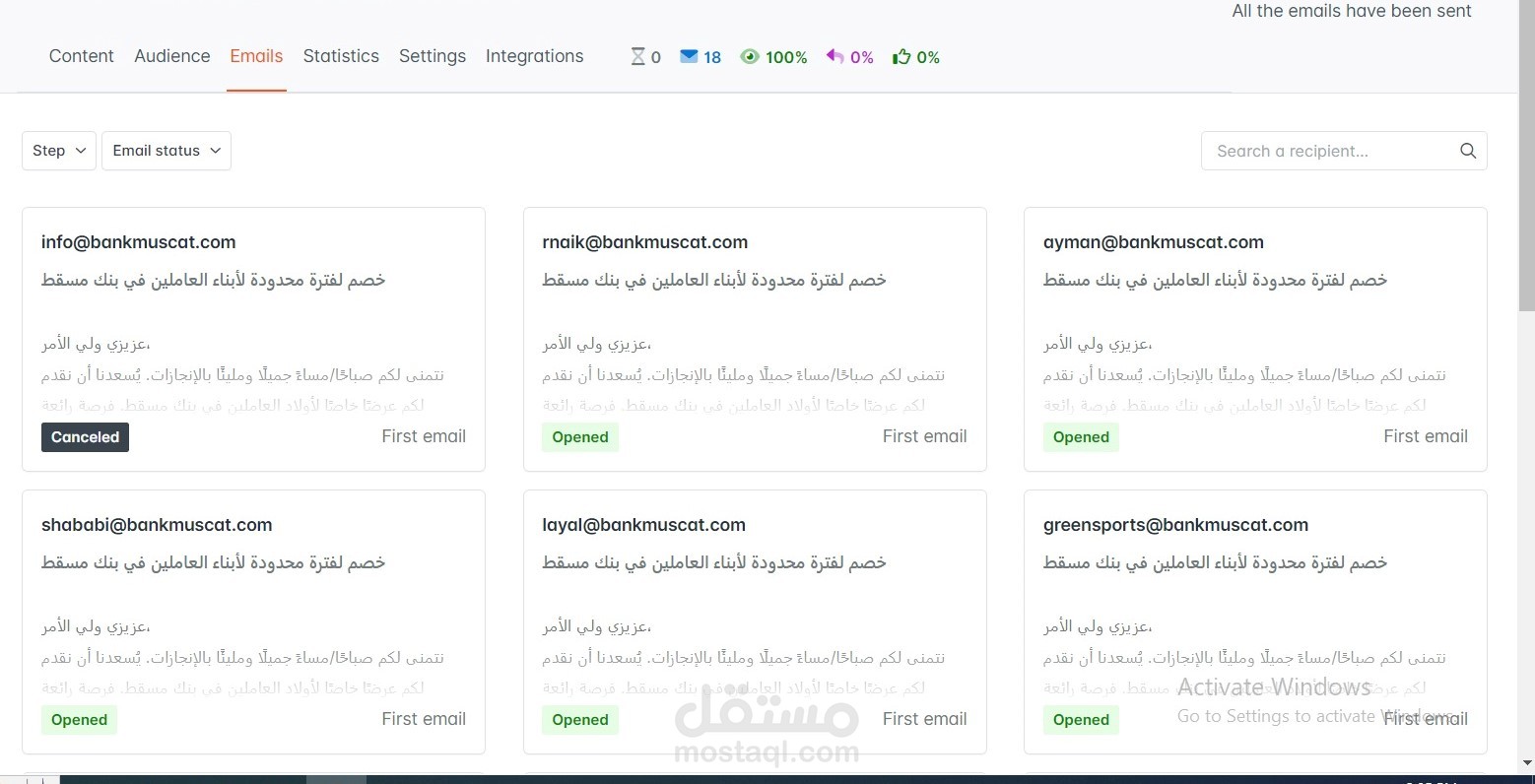Open the info@bankmuscat.com email card

253,340
